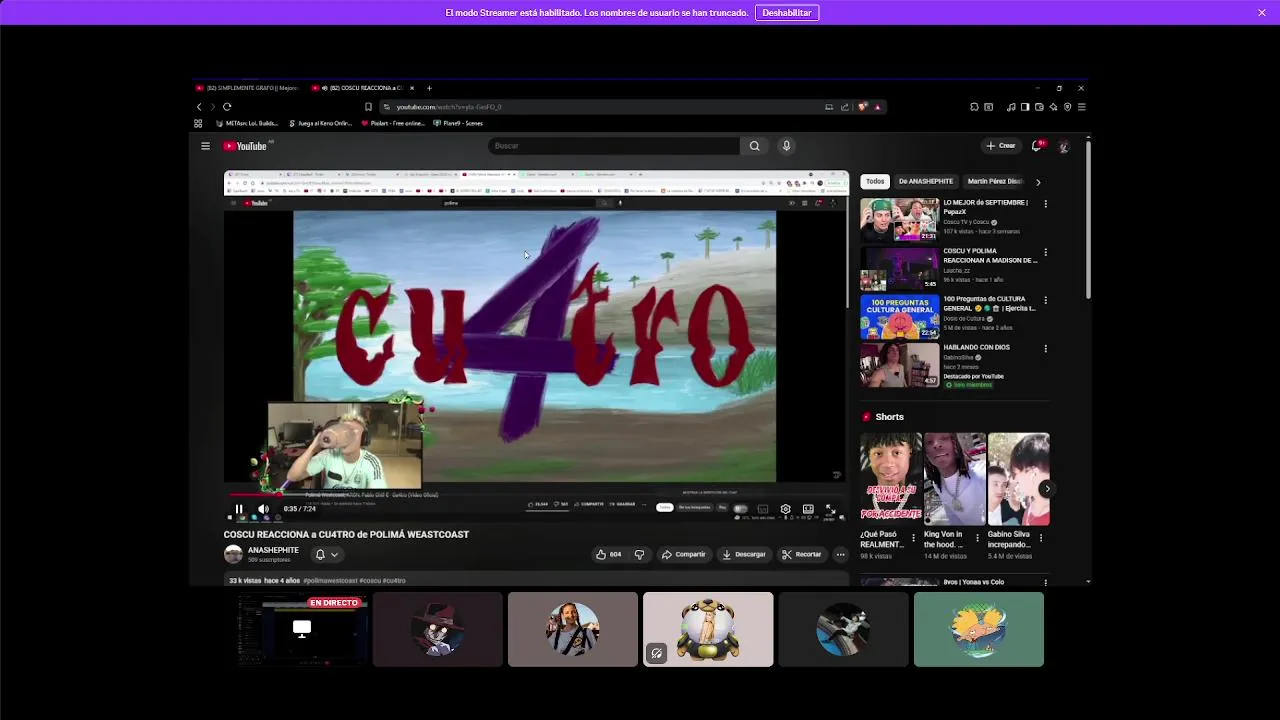Pause the video with the pause button
1280x720 pixels.
(239, 509)
